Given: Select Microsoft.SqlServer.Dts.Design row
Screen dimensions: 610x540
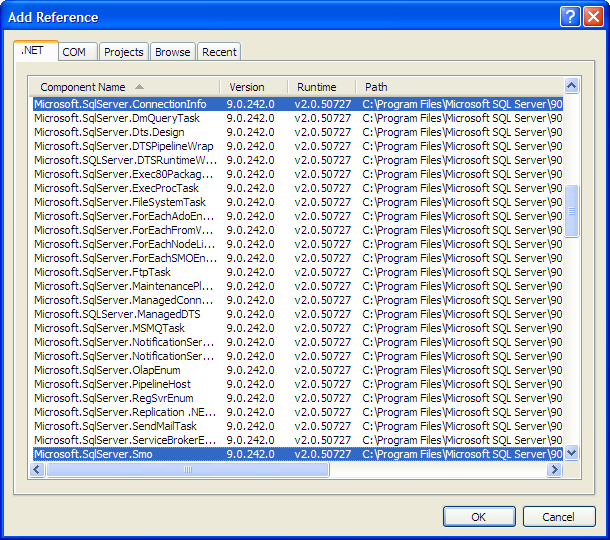Looking at the screenshot, I should pyautogui.click(x=298, y=132).
